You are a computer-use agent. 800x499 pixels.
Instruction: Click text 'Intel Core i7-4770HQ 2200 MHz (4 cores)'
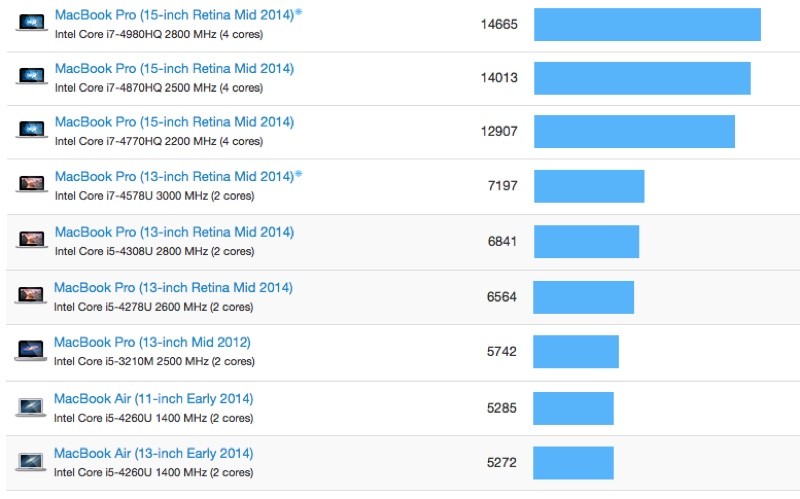point(159,142)
